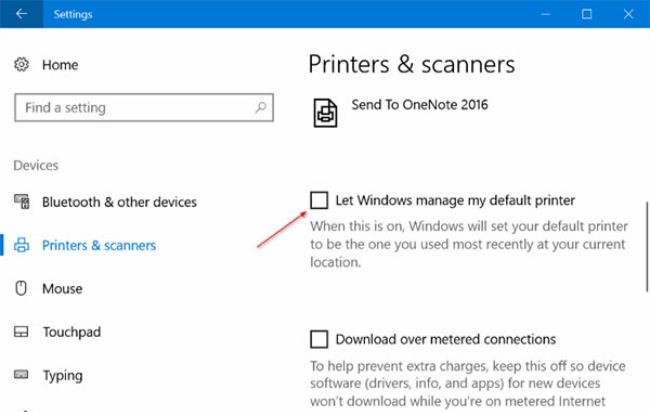
Task: Click the back arrow in title bar
Action: (x=21, y=14)
